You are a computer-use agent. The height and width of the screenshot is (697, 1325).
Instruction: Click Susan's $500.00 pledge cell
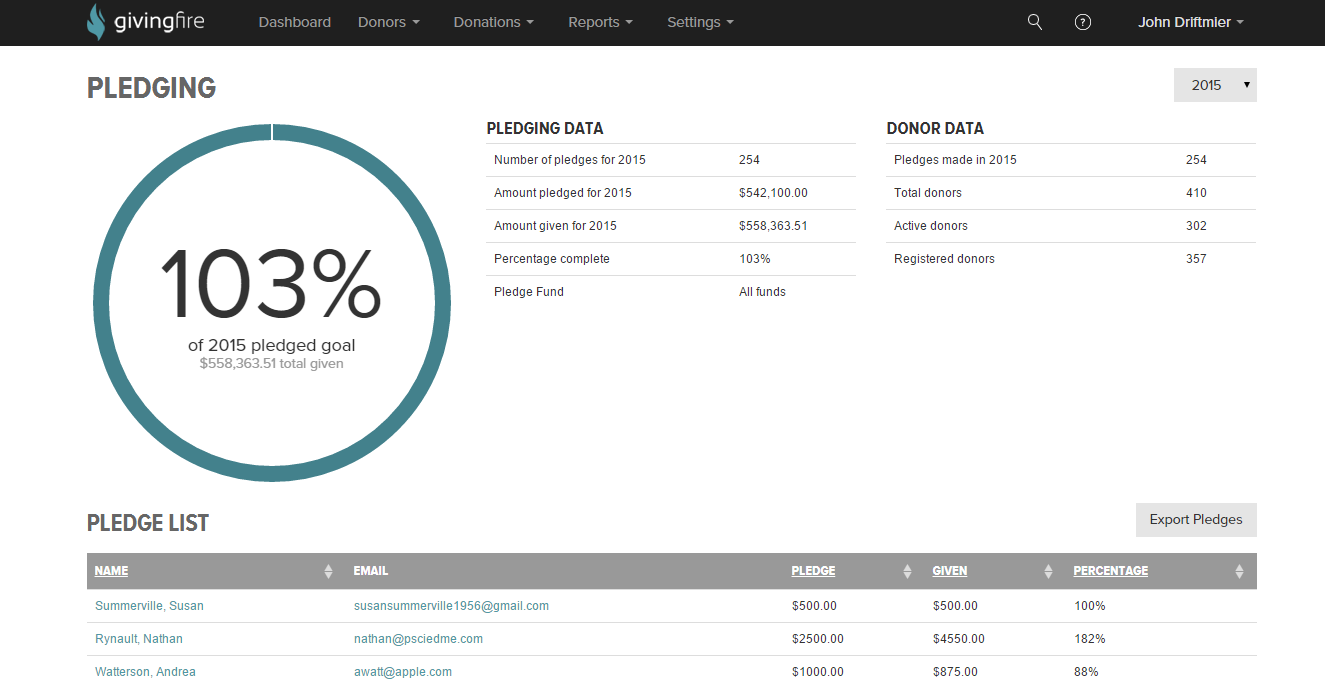[814, 606]
